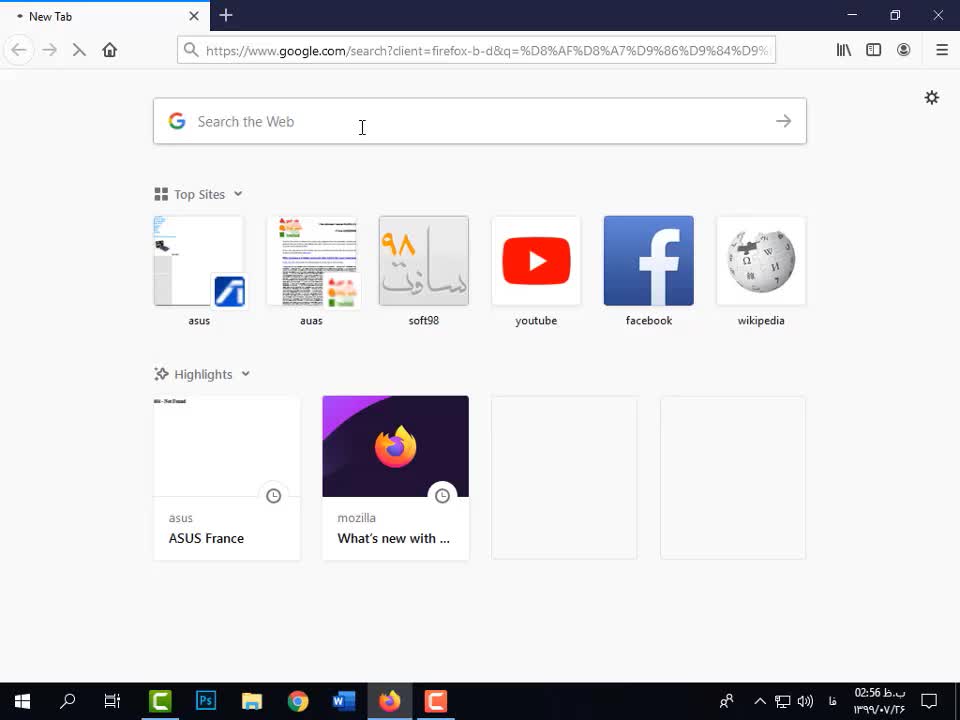Screen dimensions: 960x720
Task: Select the New Tab tab
Action: 100,16
